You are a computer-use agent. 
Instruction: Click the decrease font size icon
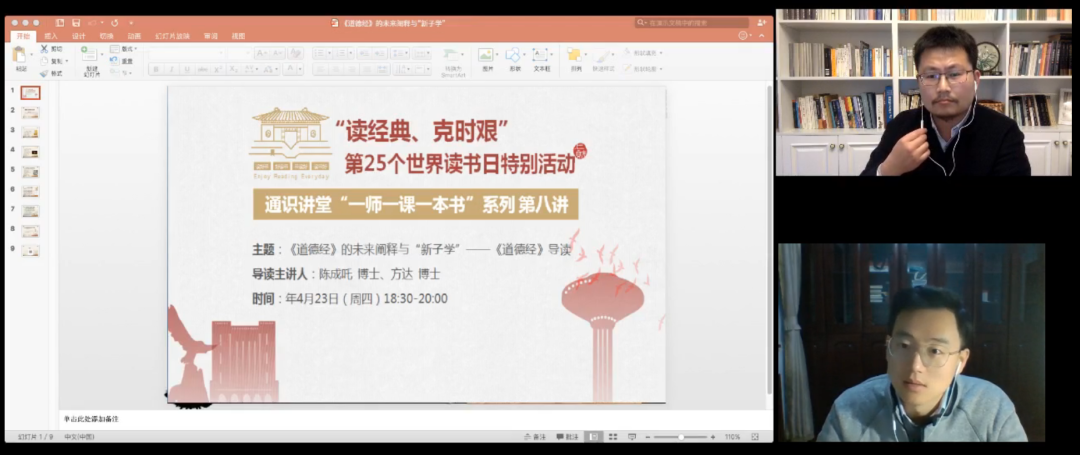(278, 53)
